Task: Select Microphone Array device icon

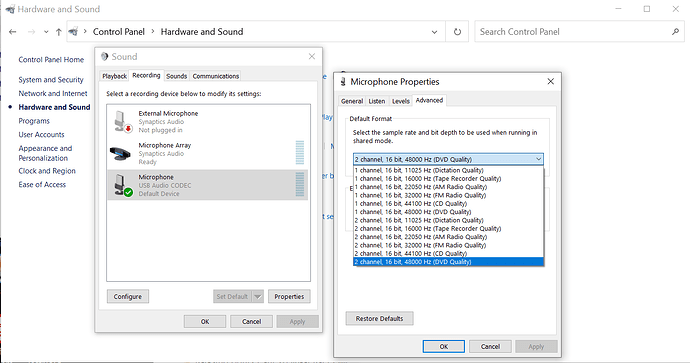Action: tap(120, 154)
